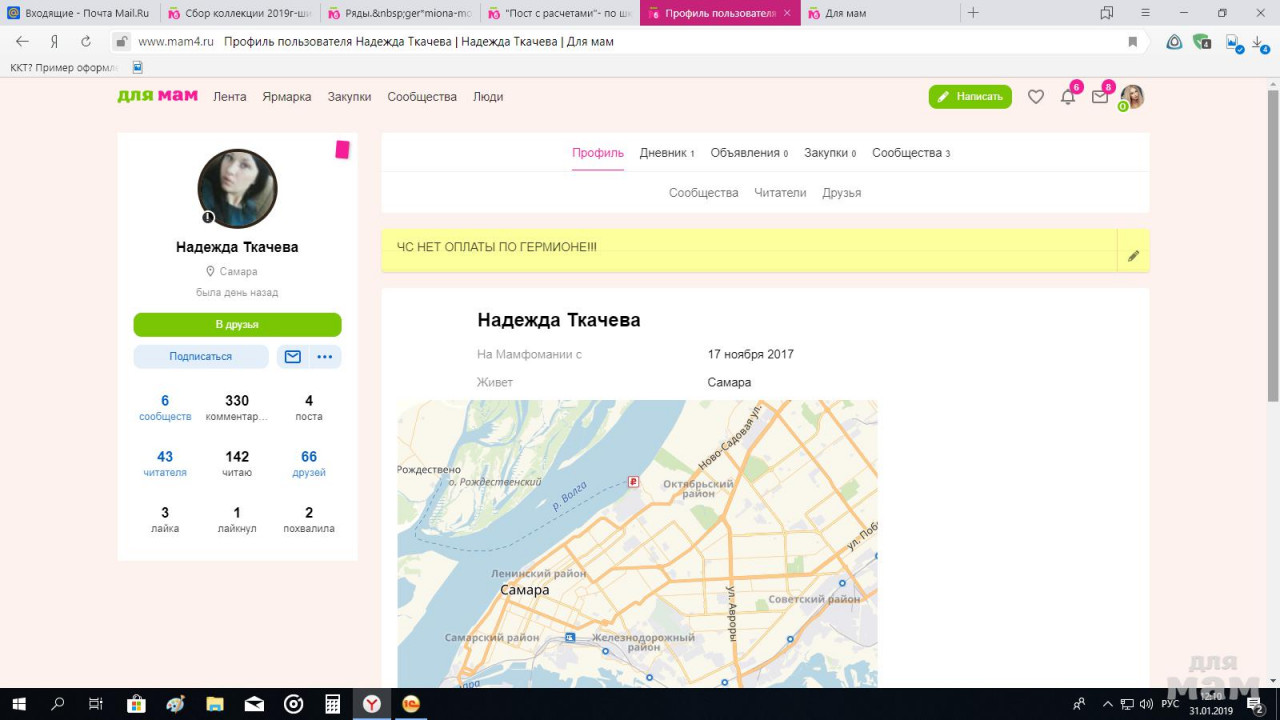The image size is (1280, 720).
Task: Send message via envelope button under profile
Action: pos(293,357)
